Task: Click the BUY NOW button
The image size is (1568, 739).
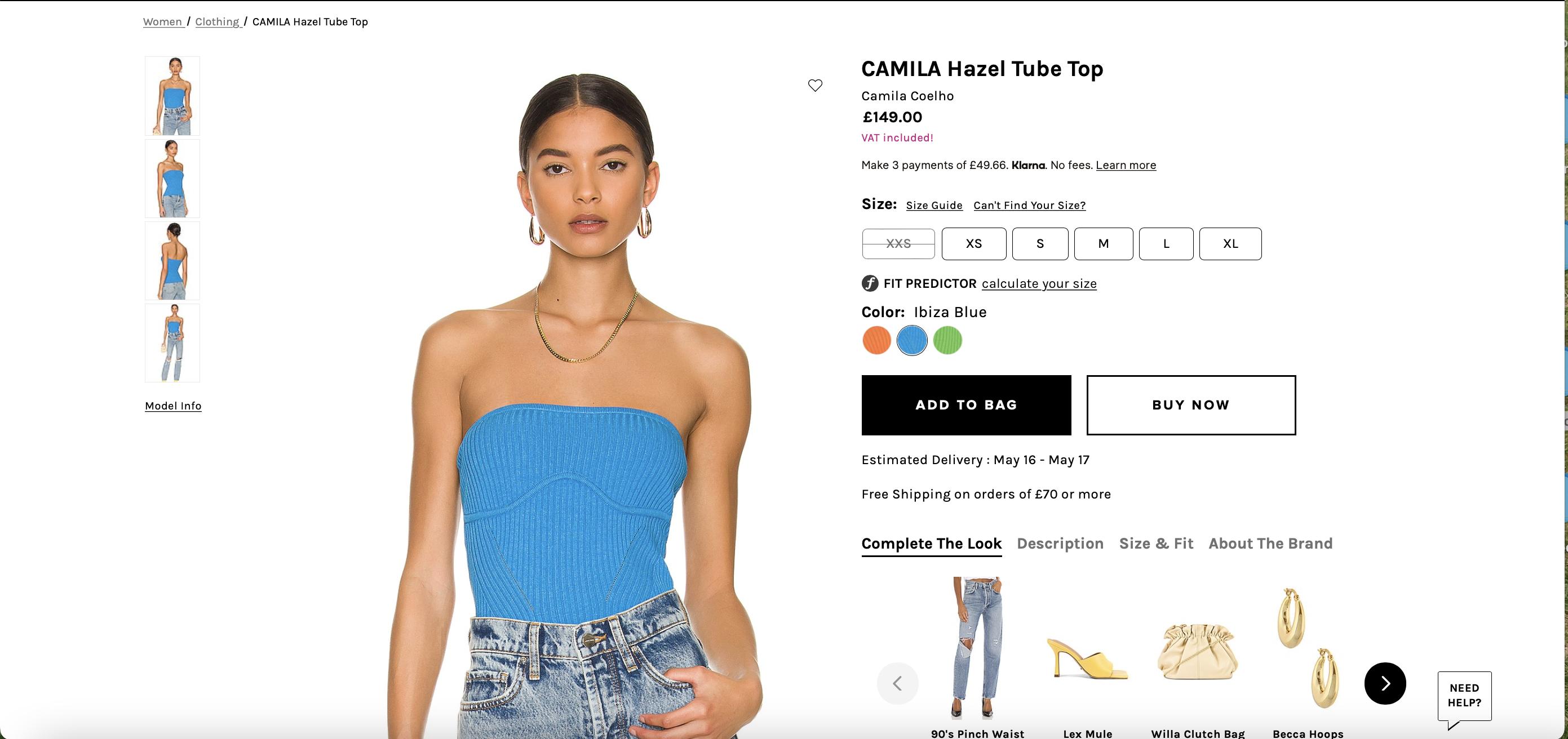Action: tap(1191, 405)
